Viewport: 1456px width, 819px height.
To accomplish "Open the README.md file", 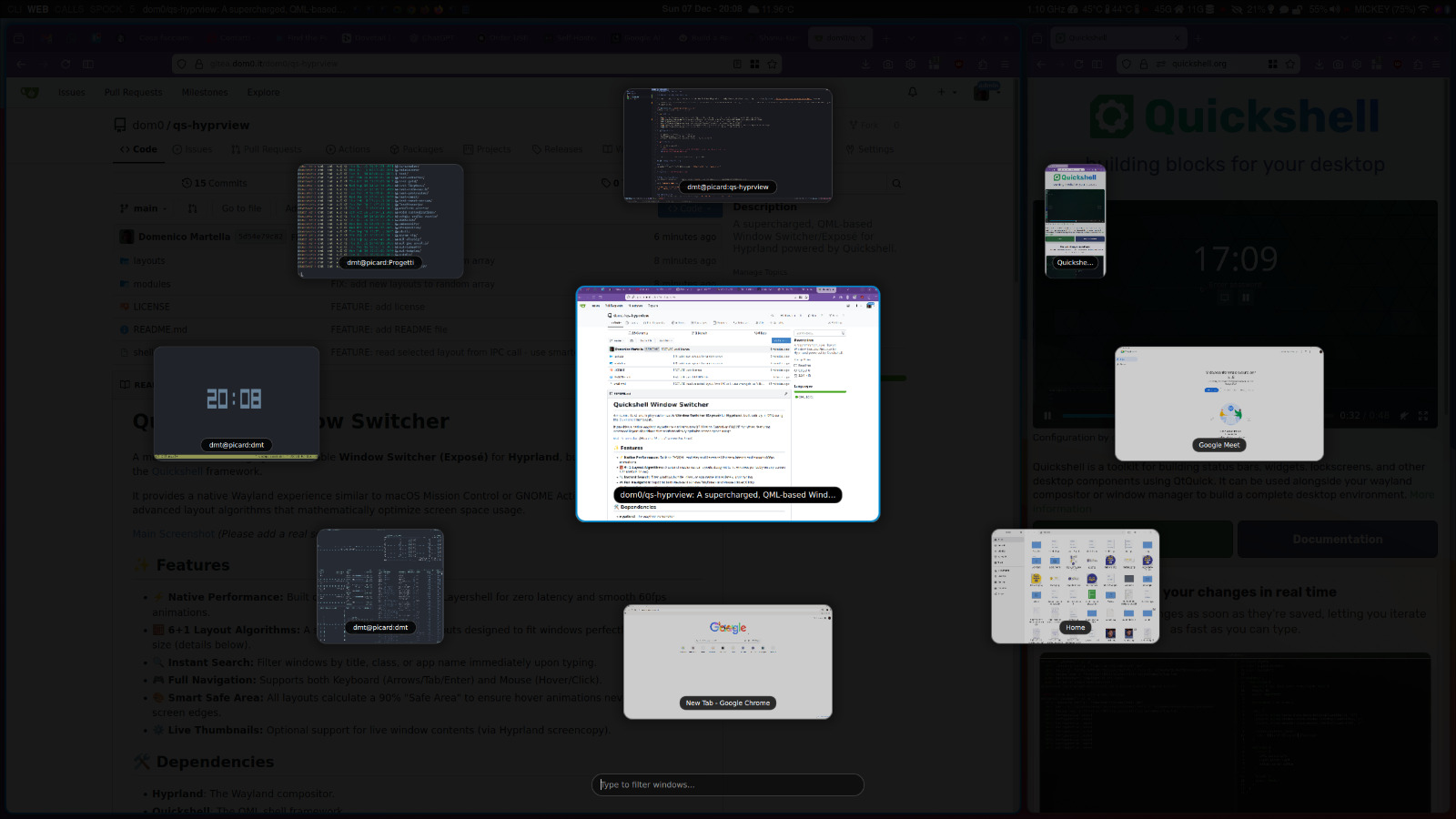I will [160, 329].
